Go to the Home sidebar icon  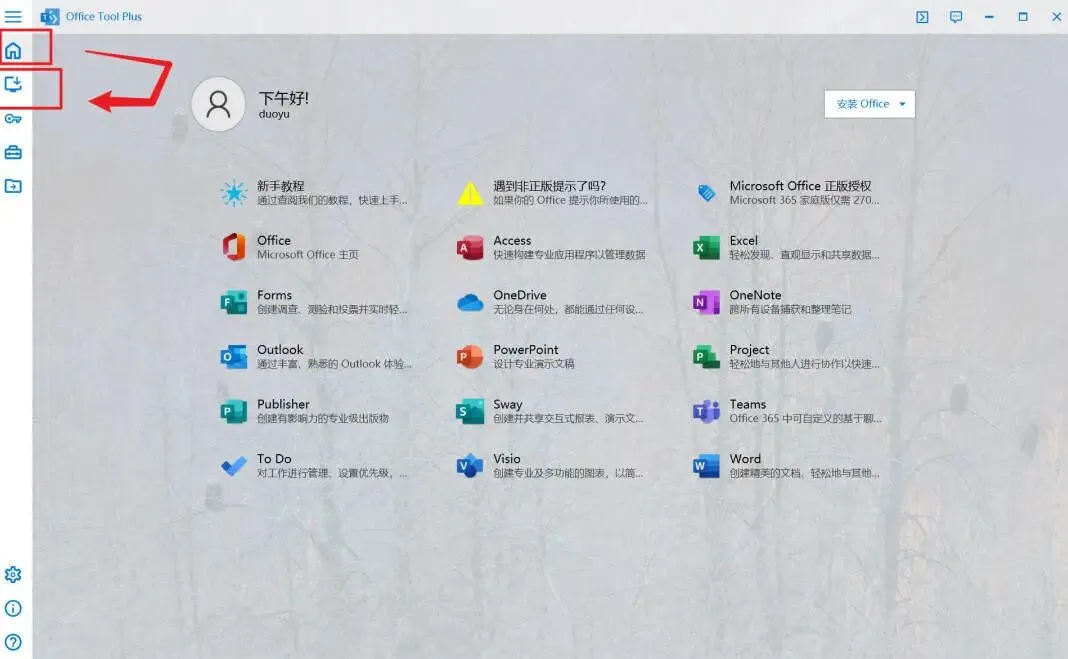click(x=13, y=50)
